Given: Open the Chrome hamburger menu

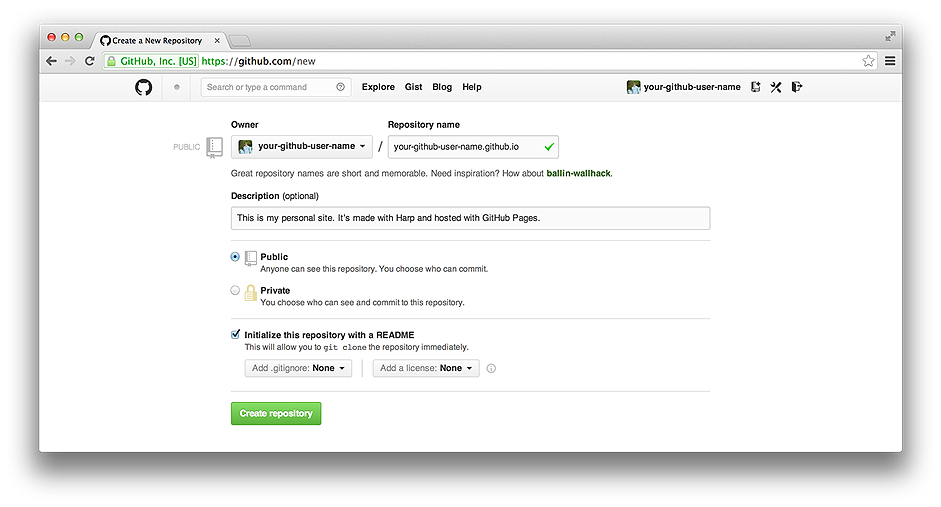Looking at the screenshot, I should pyautogui.click(x=889, y=61).
